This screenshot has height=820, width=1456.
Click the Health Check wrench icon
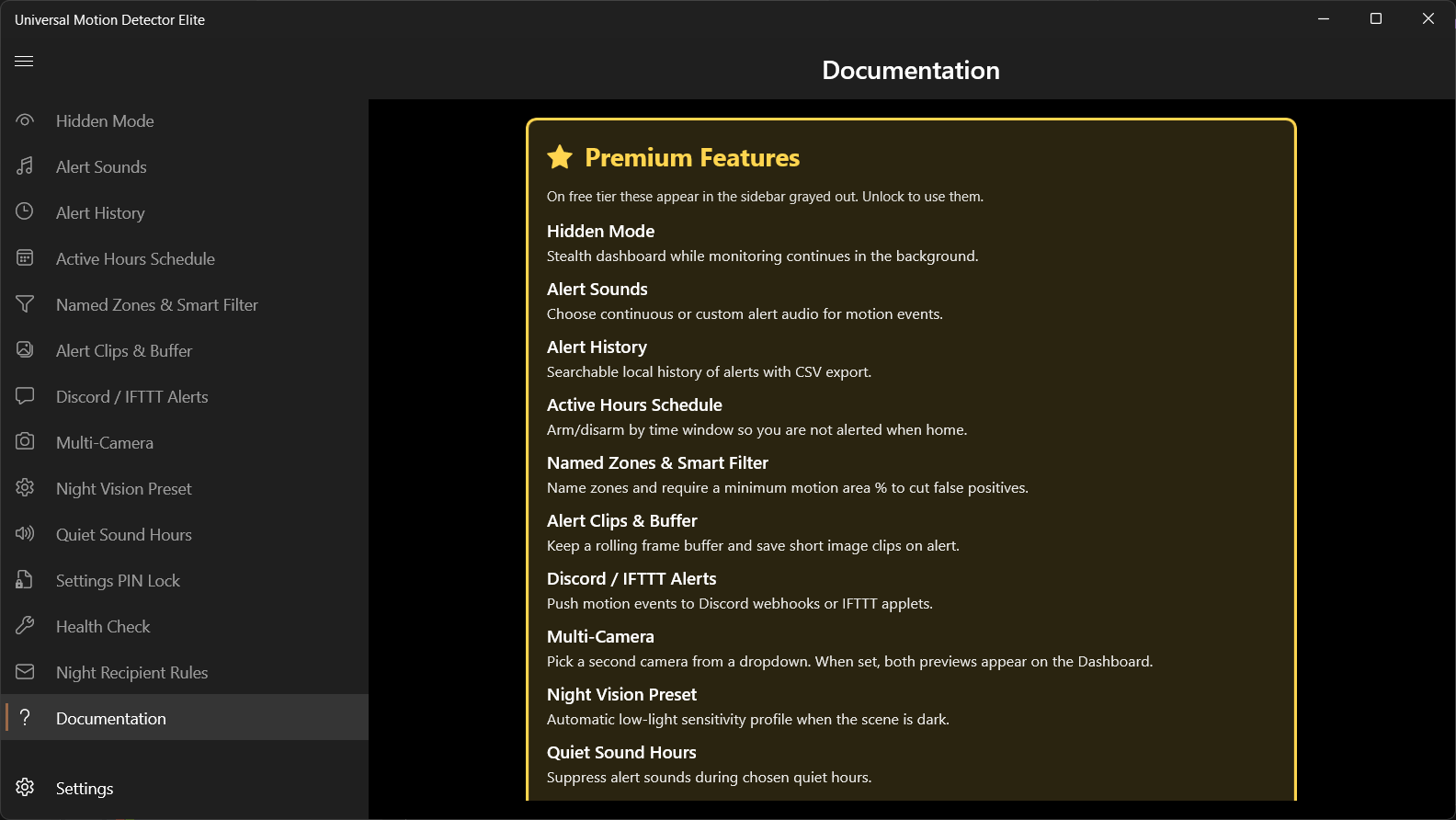coord(25,626)
